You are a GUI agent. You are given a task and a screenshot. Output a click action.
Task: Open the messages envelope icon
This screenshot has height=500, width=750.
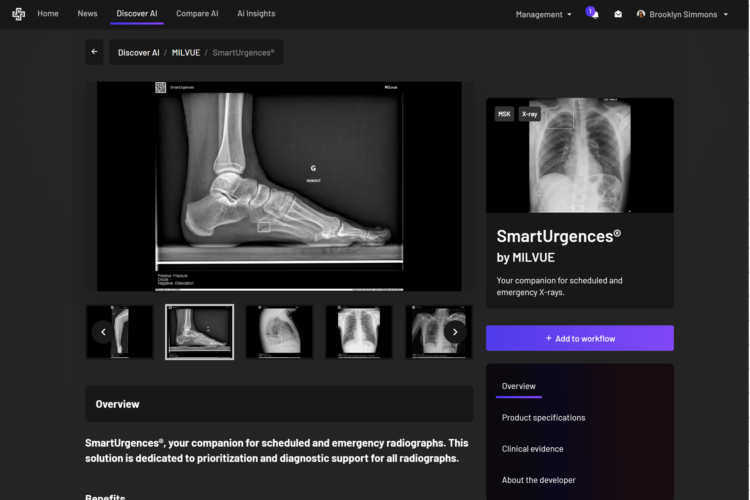point(618,14)
